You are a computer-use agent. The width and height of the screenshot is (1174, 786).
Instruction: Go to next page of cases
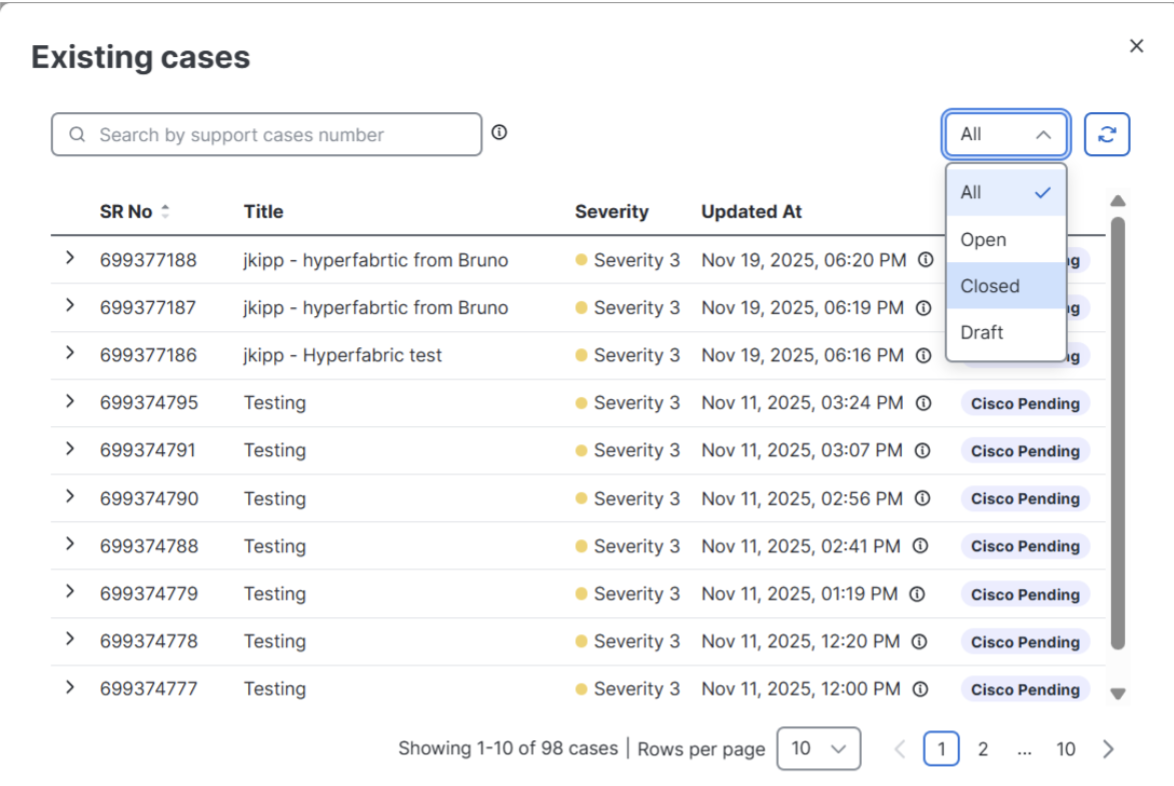1108,749
